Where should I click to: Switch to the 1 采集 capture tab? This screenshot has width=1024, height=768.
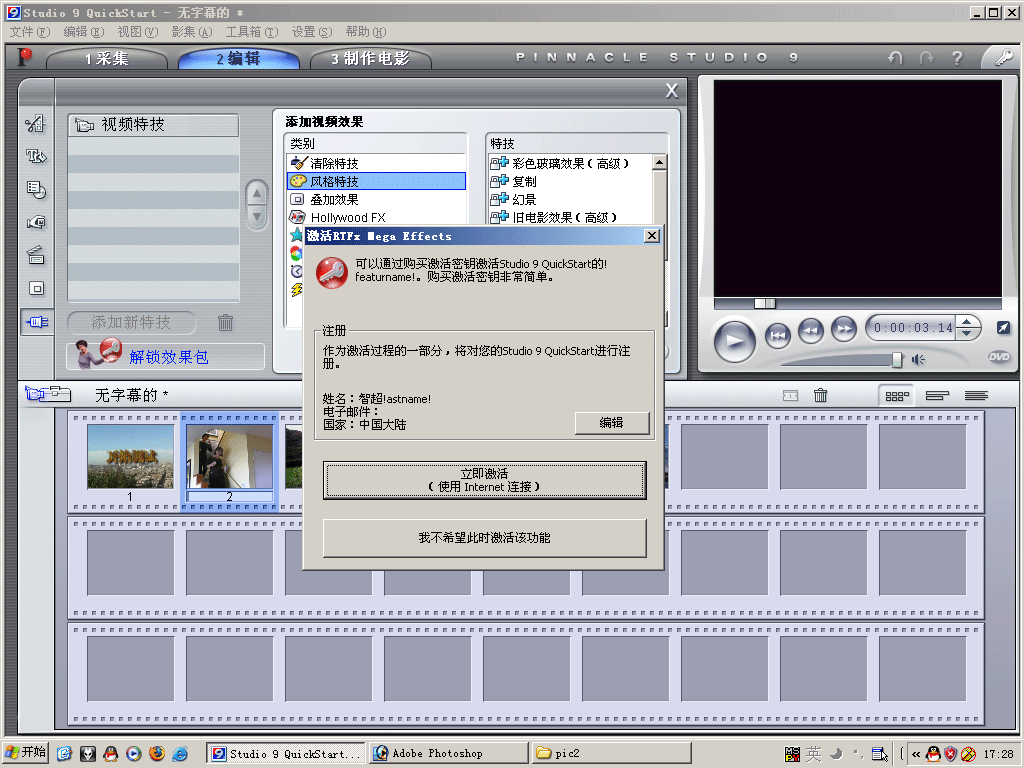(106, 59)
